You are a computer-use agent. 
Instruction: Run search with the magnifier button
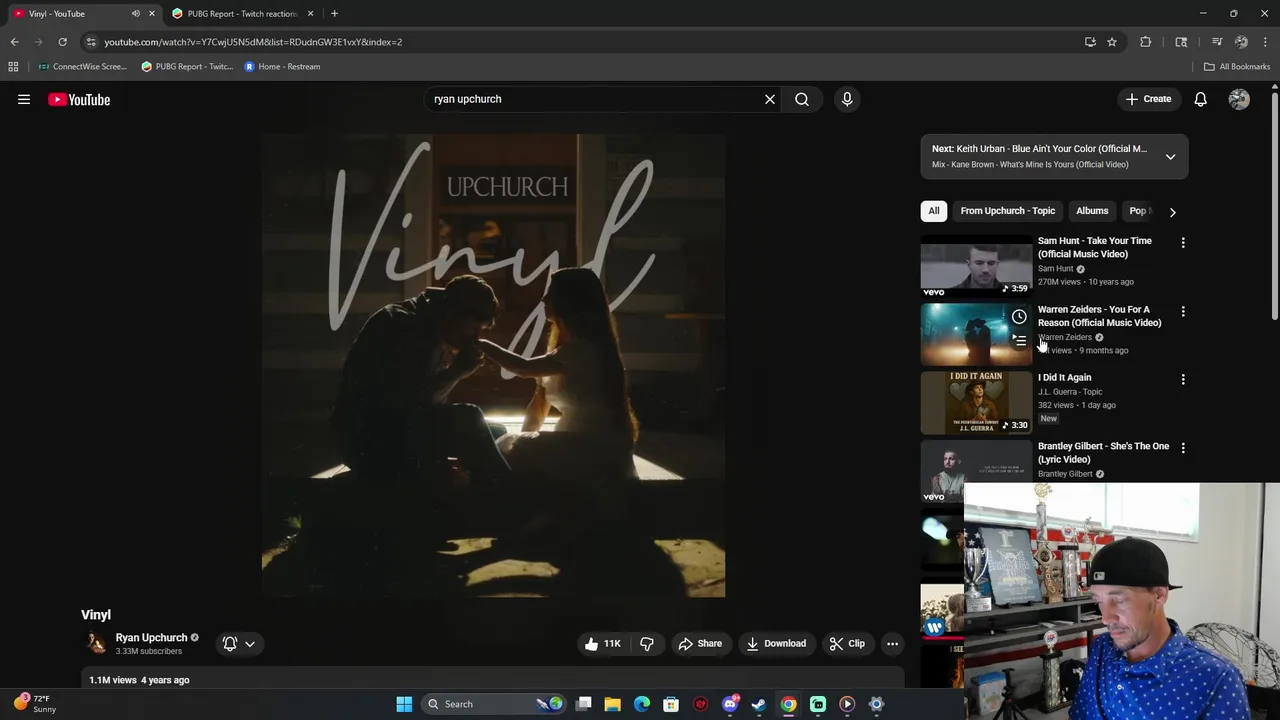coord(802,99)
